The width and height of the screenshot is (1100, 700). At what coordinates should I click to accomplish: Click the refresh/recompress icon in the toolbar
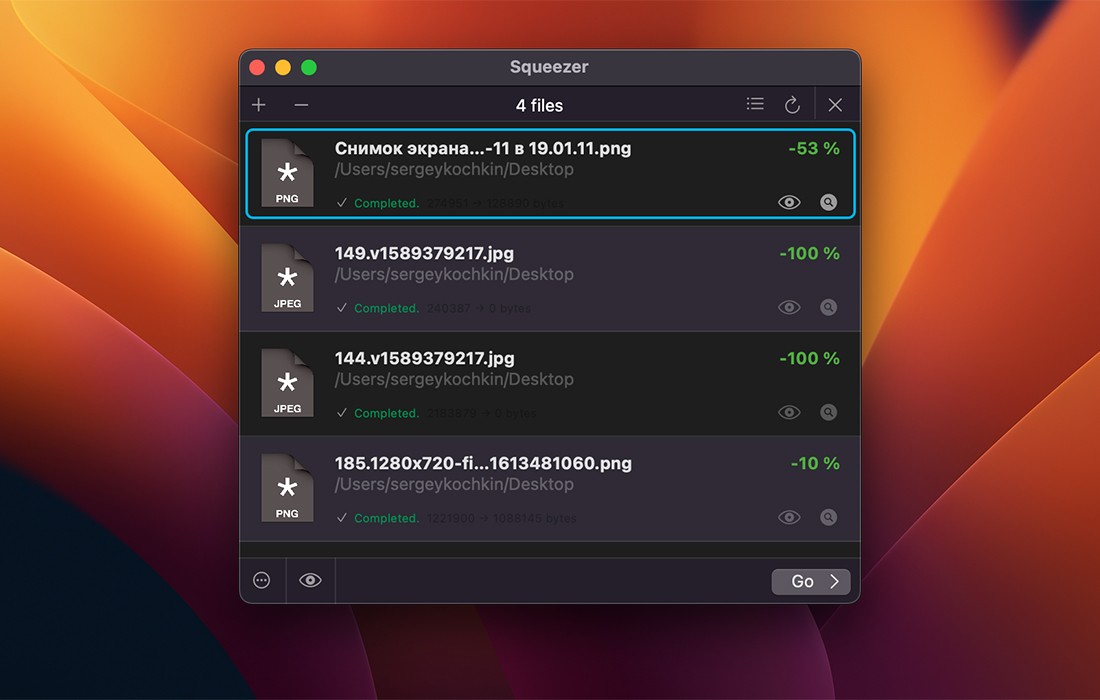[x=793, y=102]
